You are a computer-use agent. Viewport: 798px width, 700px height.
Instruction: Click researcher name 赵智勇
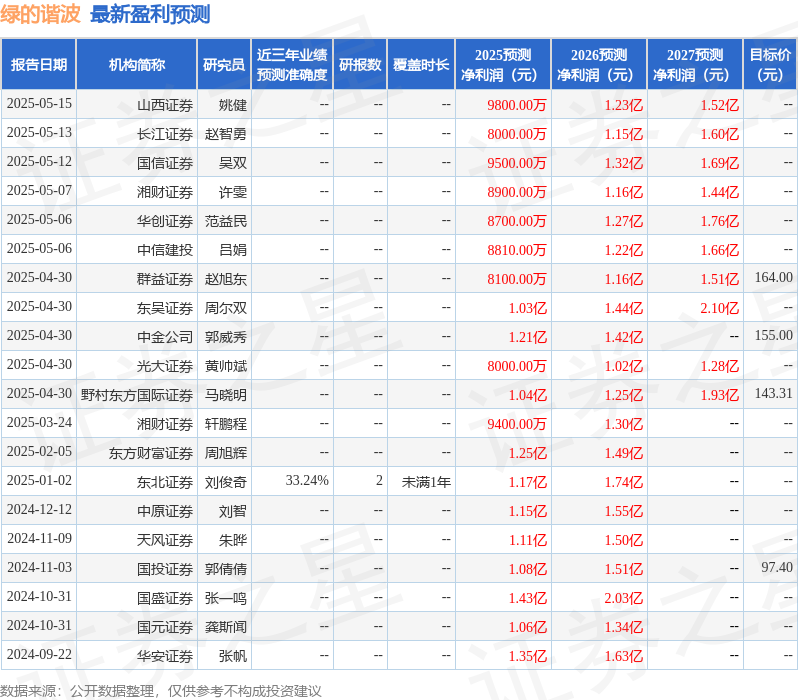(x=226, y=134)
